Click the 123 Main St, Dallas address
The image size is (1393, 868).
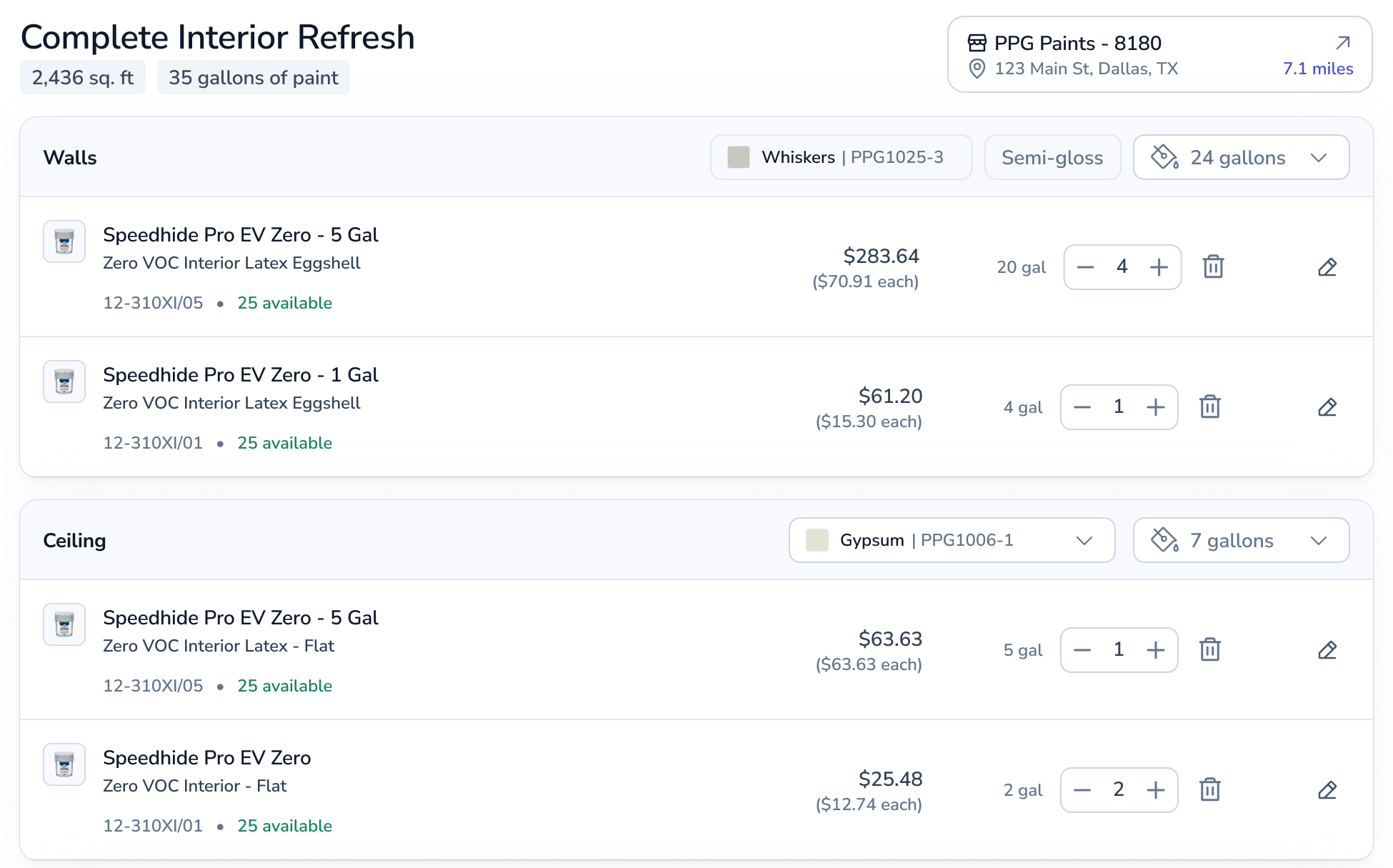coord(1086,69)
